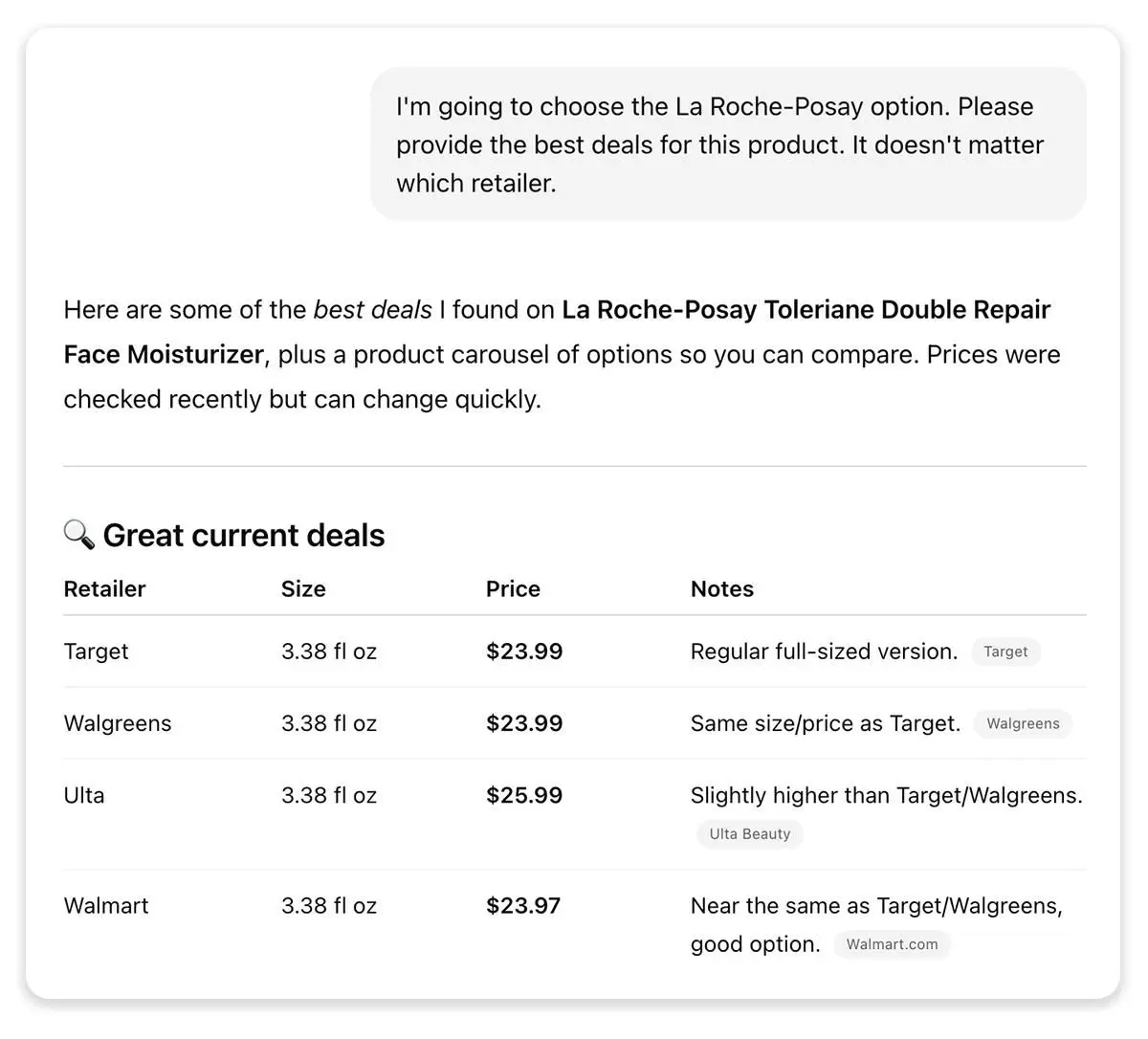Click the Walgreens row 3.38 fl oz size

329,723
